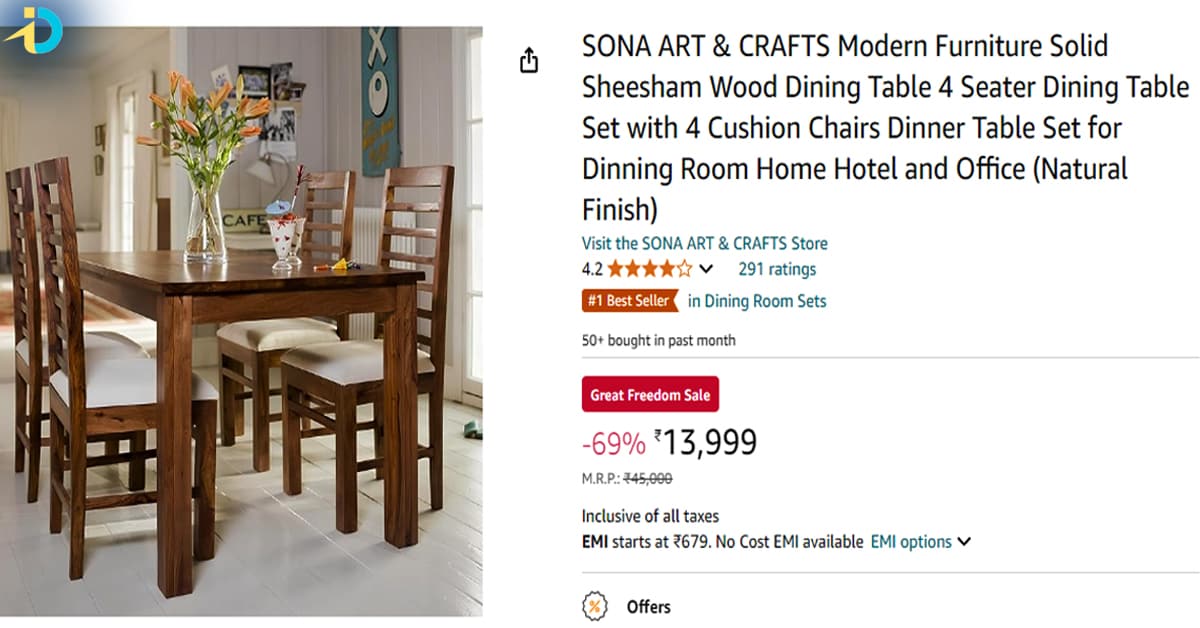Image resolution: width=1200 pixels, height=628 pixels.
Task: Click the percent badge icon beside Offers
Action: pyautogui.click(x=595, y=605)
